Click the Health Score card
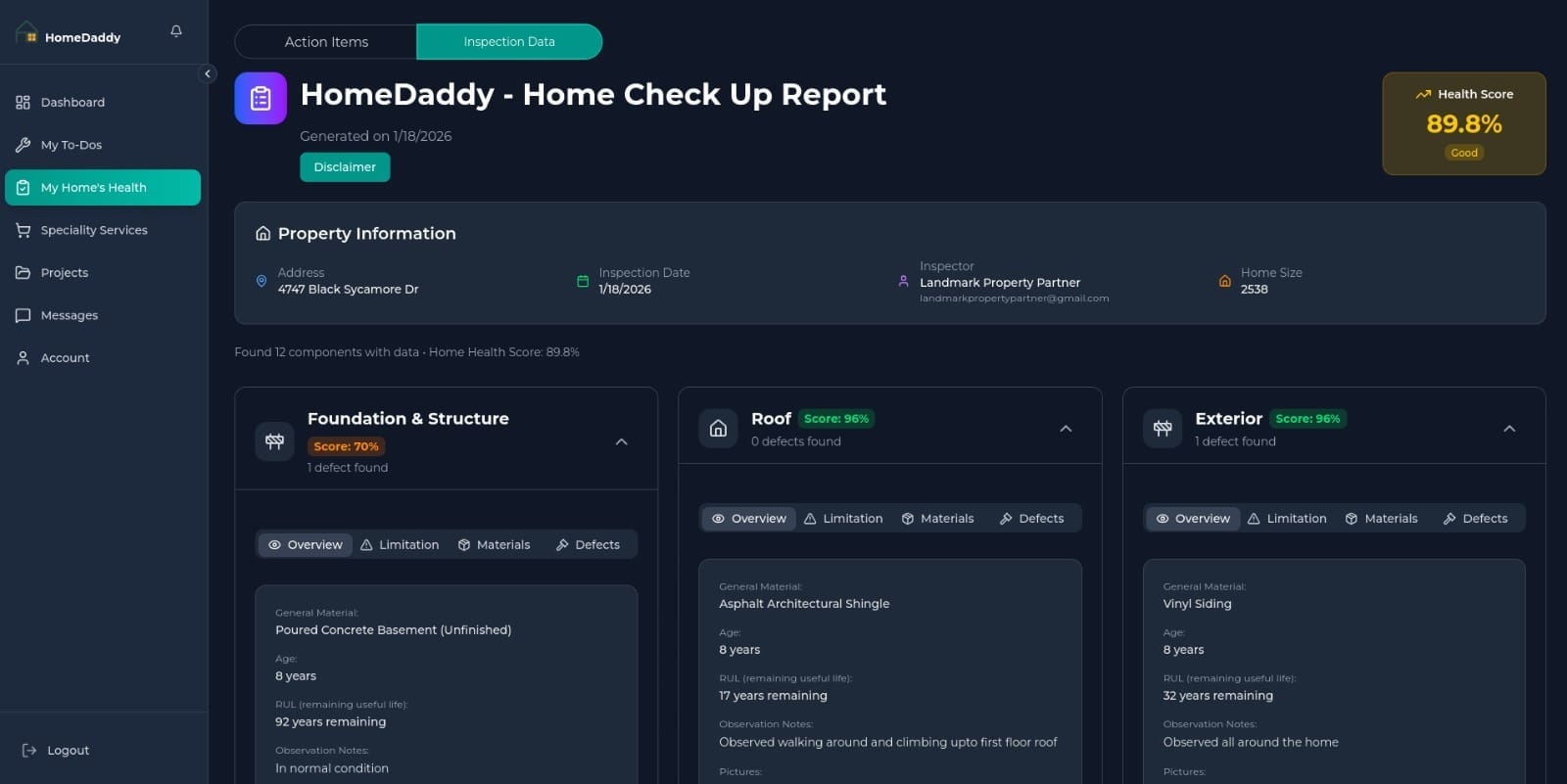 pyautogui.click(x=1464, y=123)
